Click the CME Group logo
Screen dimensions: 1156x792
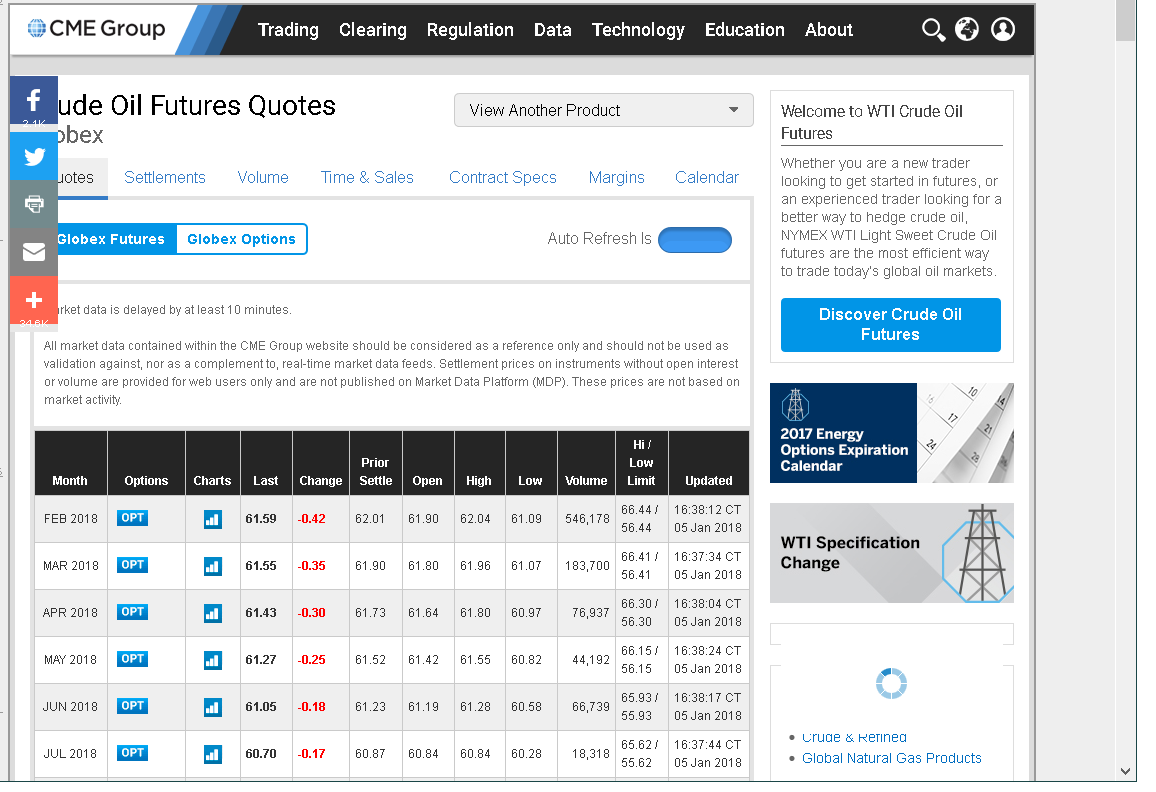97,28
